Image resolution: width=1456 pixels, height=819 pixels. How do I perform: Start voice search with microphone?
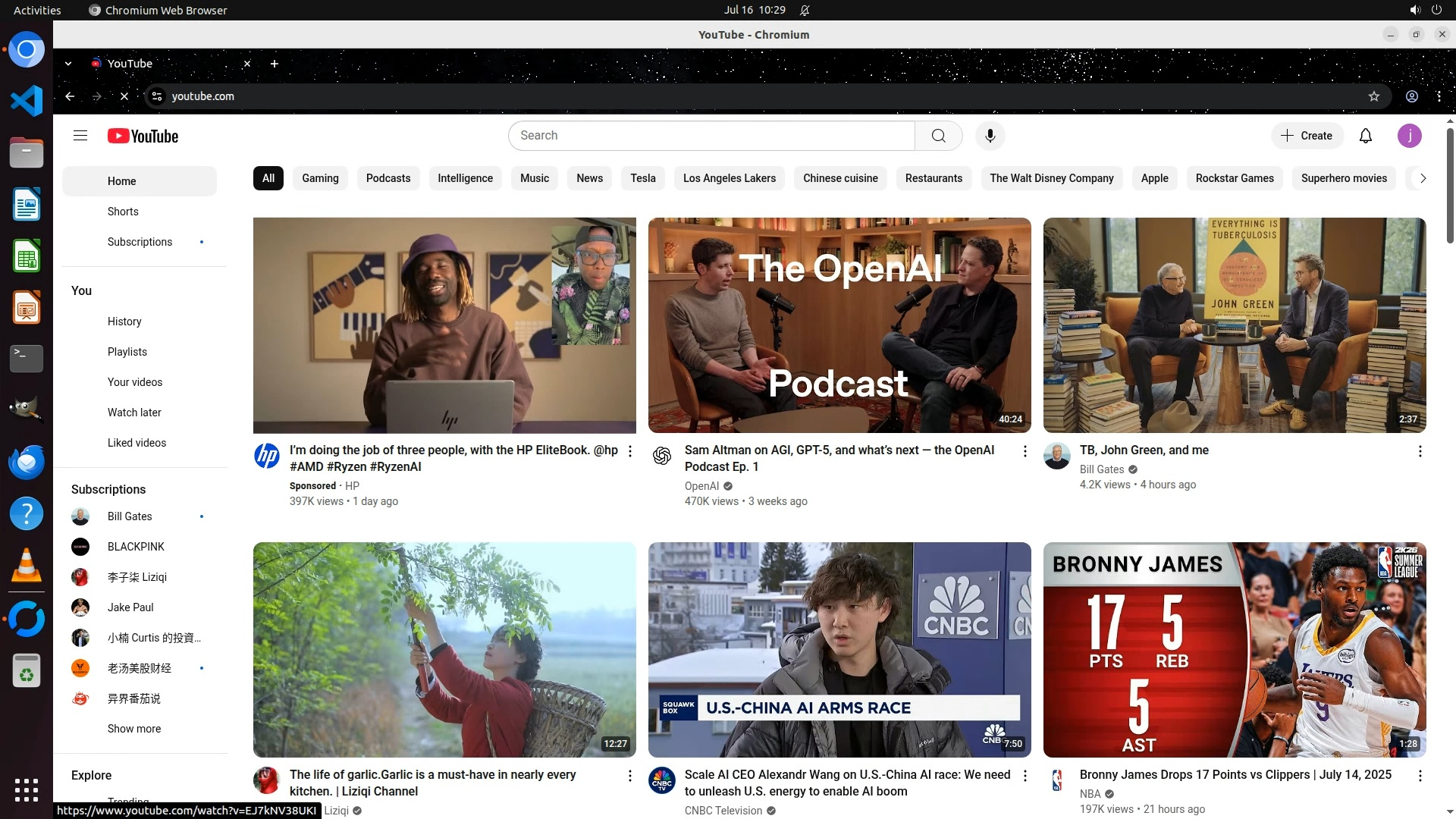(990, 136)
